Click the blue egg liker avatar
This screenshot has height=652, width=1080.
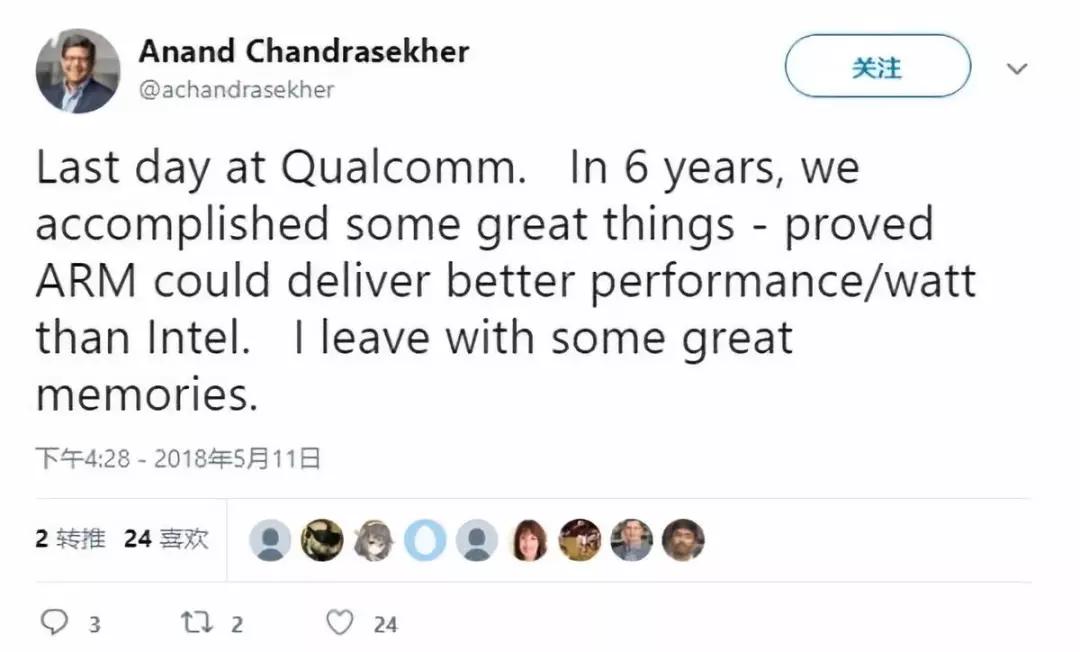[x=425, y=540]
